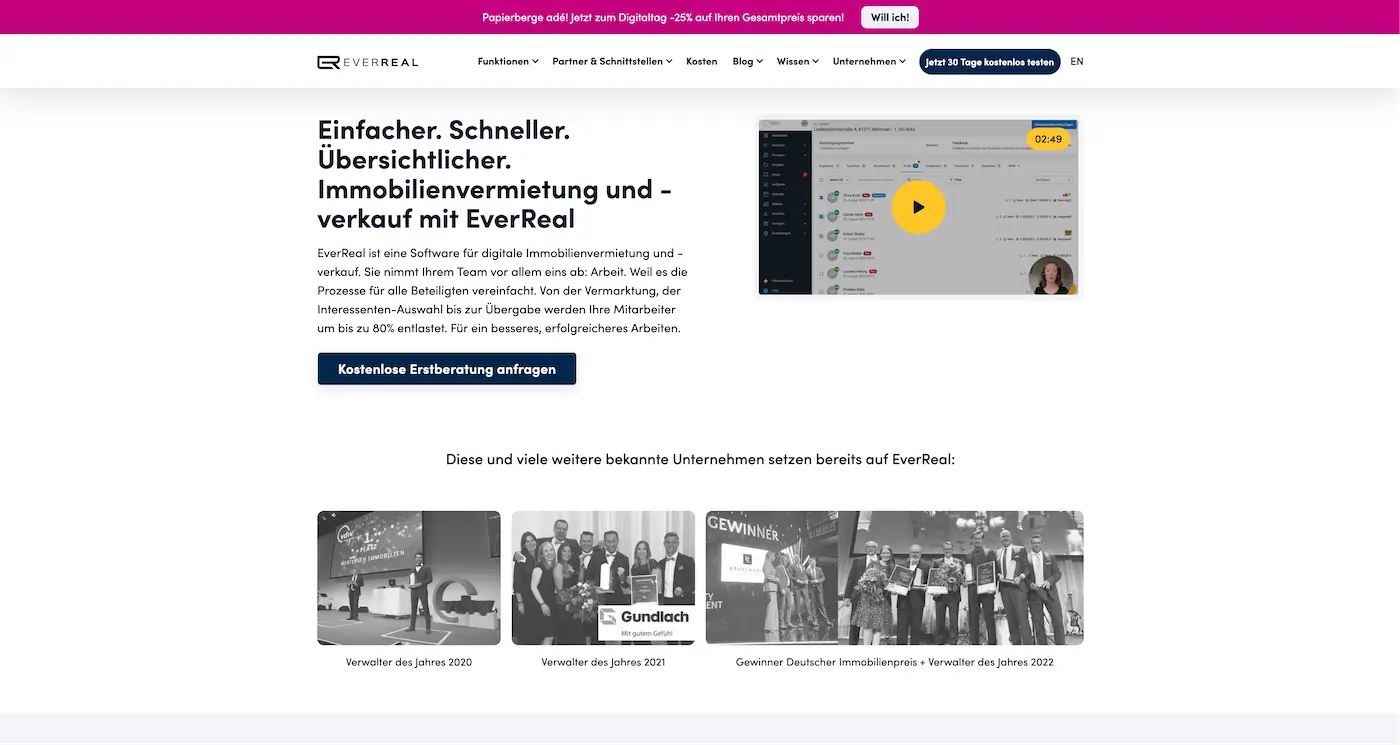Click the EverReal logo

[x=368, y=62]
